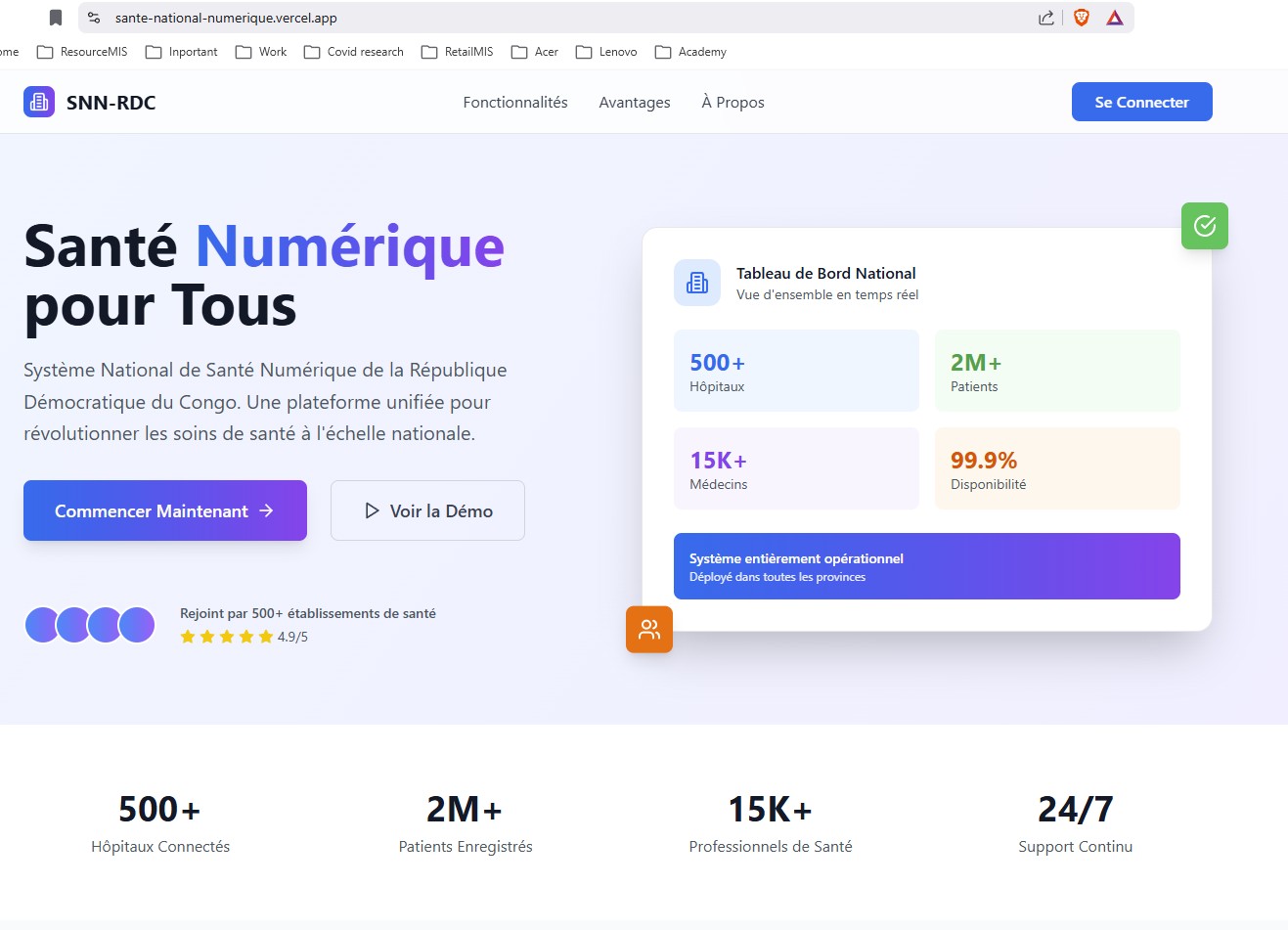
Task: Open the Covid research bookmarks folder
Action: click(x=354, y=52)
